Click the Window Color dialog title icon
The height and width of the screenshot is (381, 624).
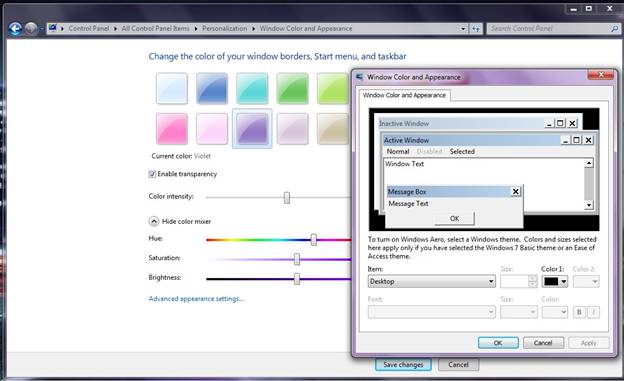click(360, 76)
